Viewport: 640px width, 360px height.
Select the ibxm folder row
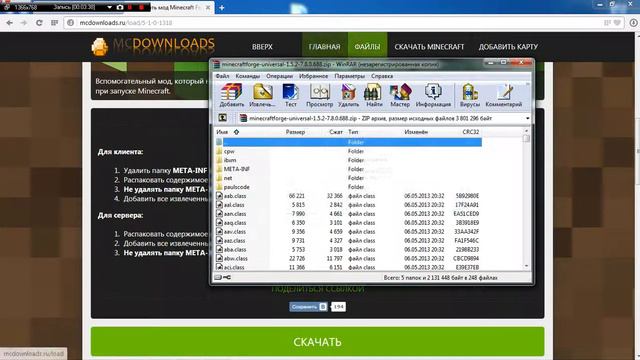[x=349, y=160]
